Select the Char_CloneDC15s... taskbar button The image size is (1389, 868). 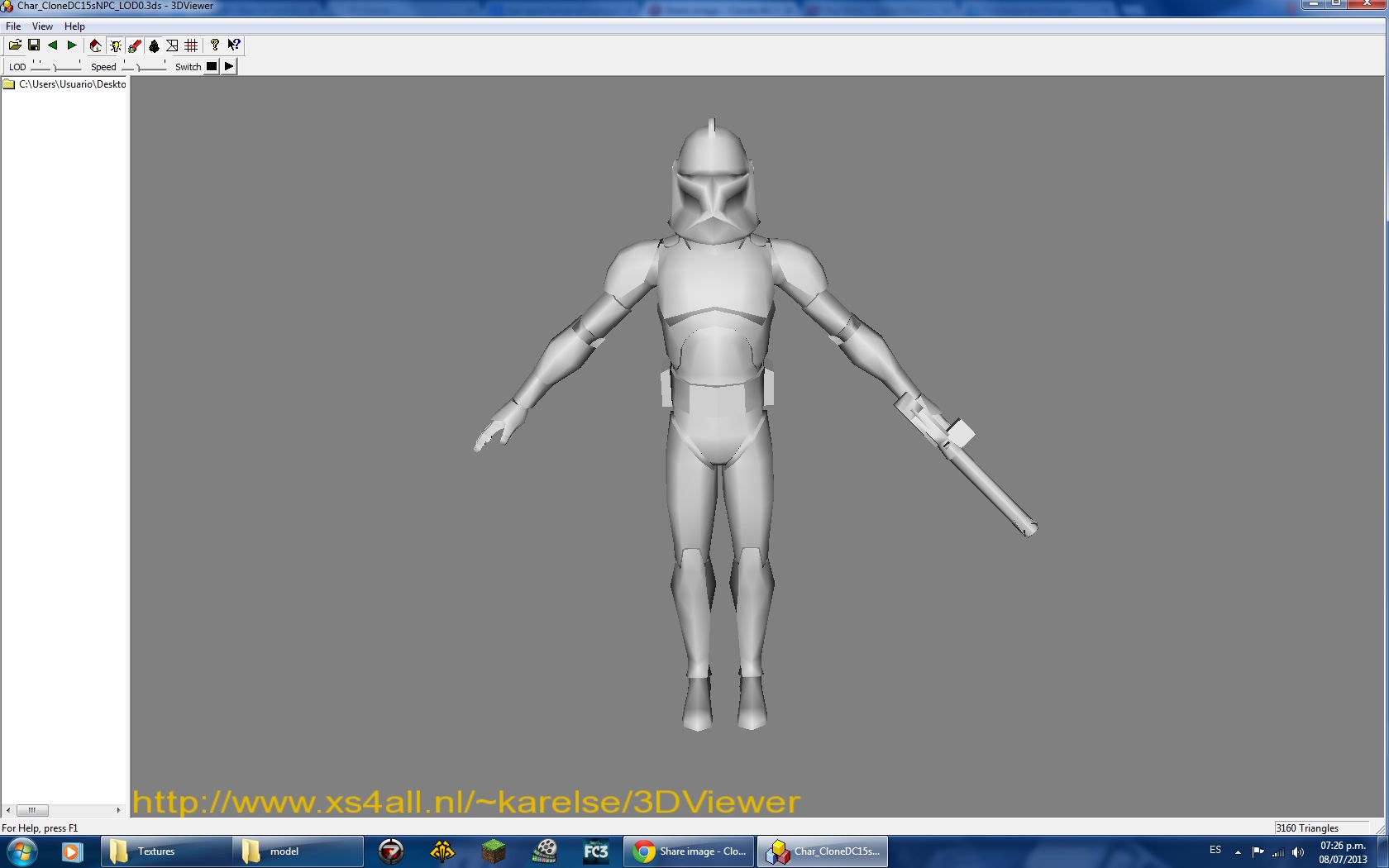[823, 851]
